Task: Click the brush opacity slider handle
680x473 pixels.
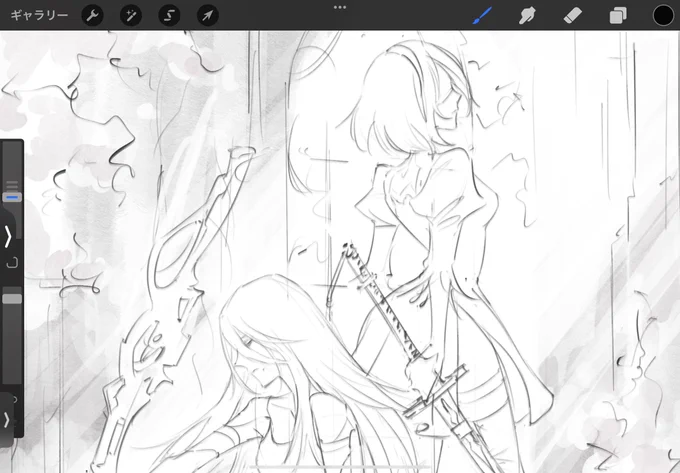Action: [12, 299]
